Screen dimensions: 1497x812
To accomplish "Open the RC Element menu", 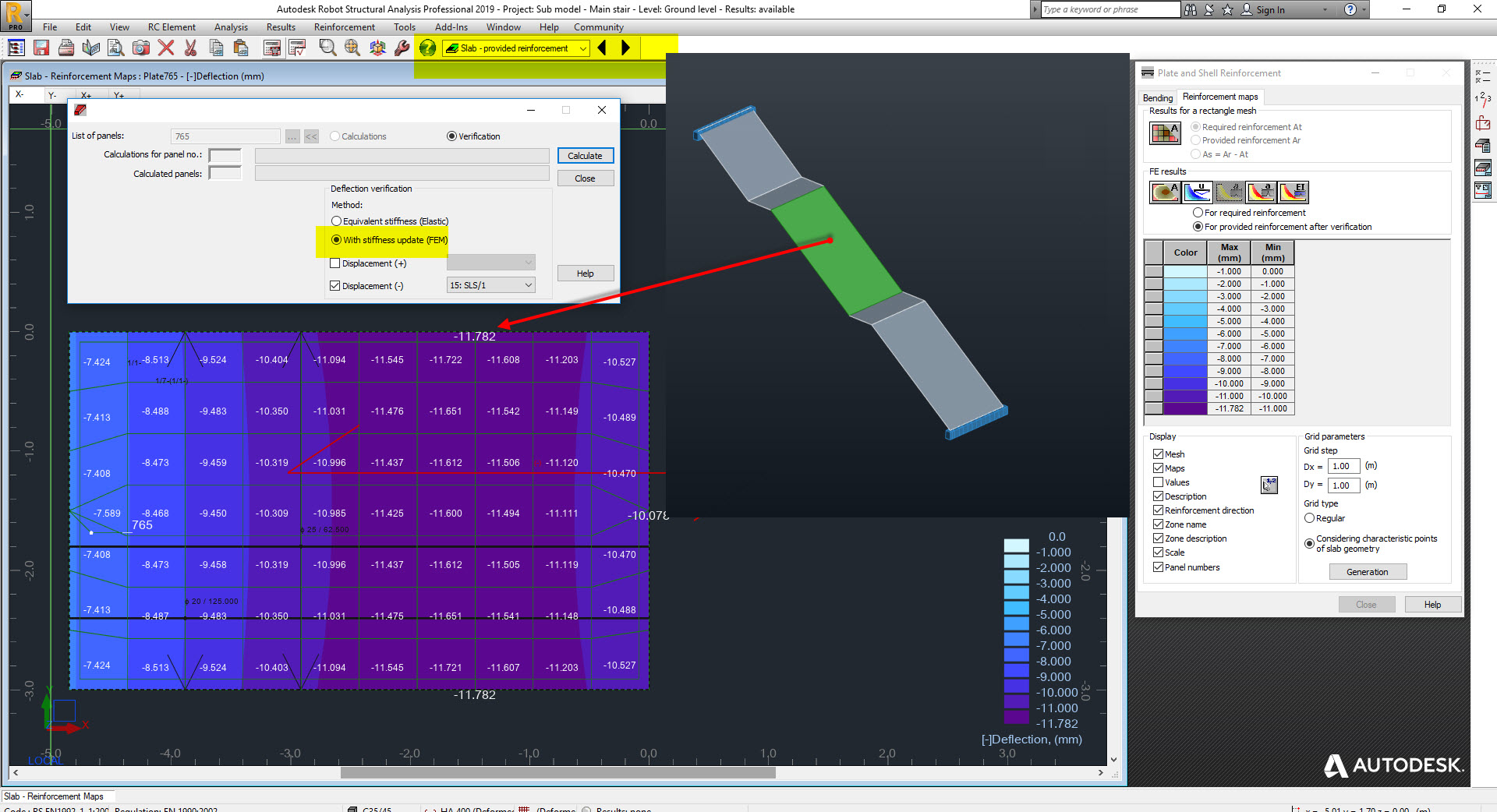I will coord(172,26).
